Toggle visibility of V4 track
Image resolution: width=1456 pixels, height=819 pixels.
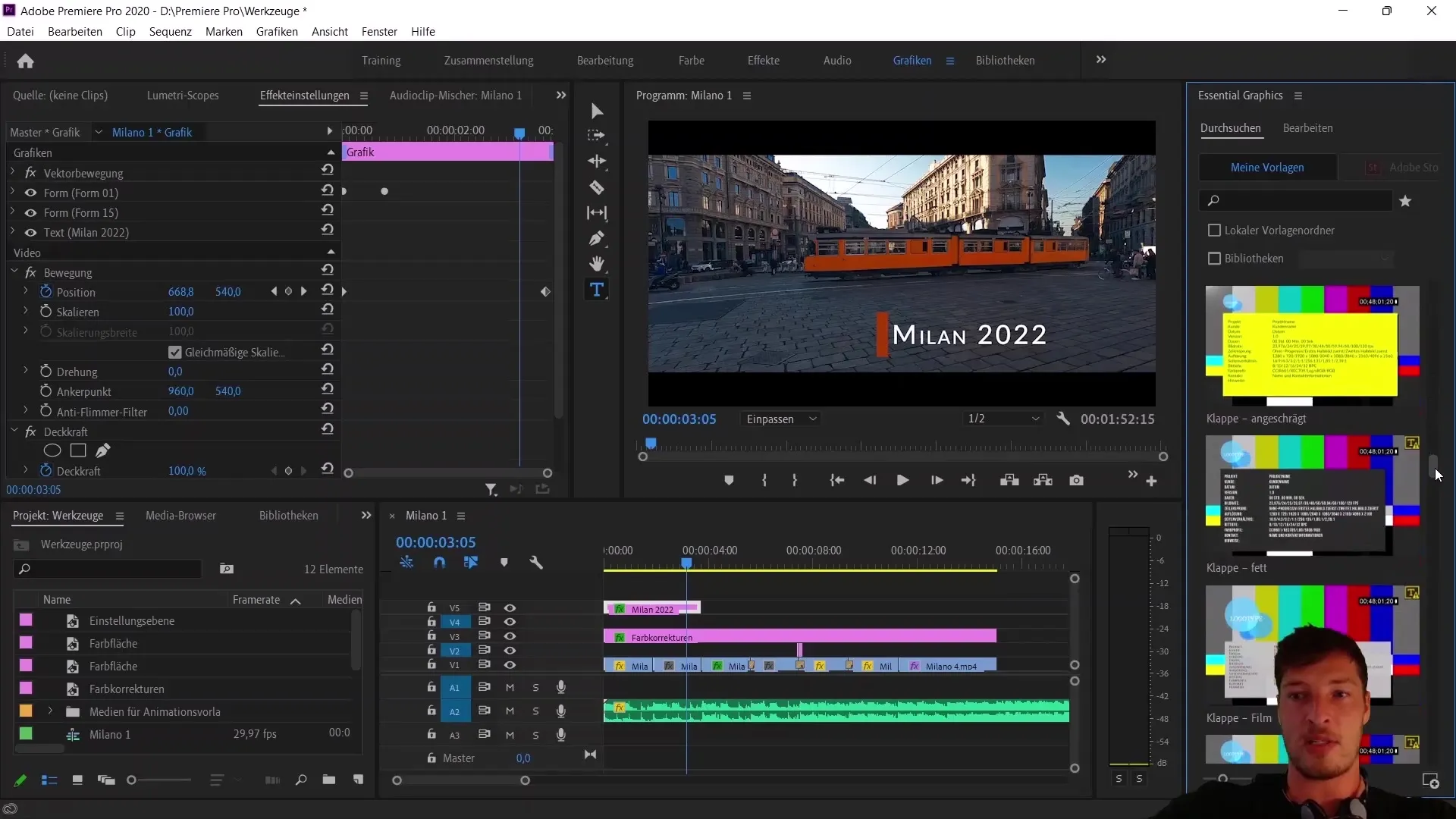click(510, 620)
